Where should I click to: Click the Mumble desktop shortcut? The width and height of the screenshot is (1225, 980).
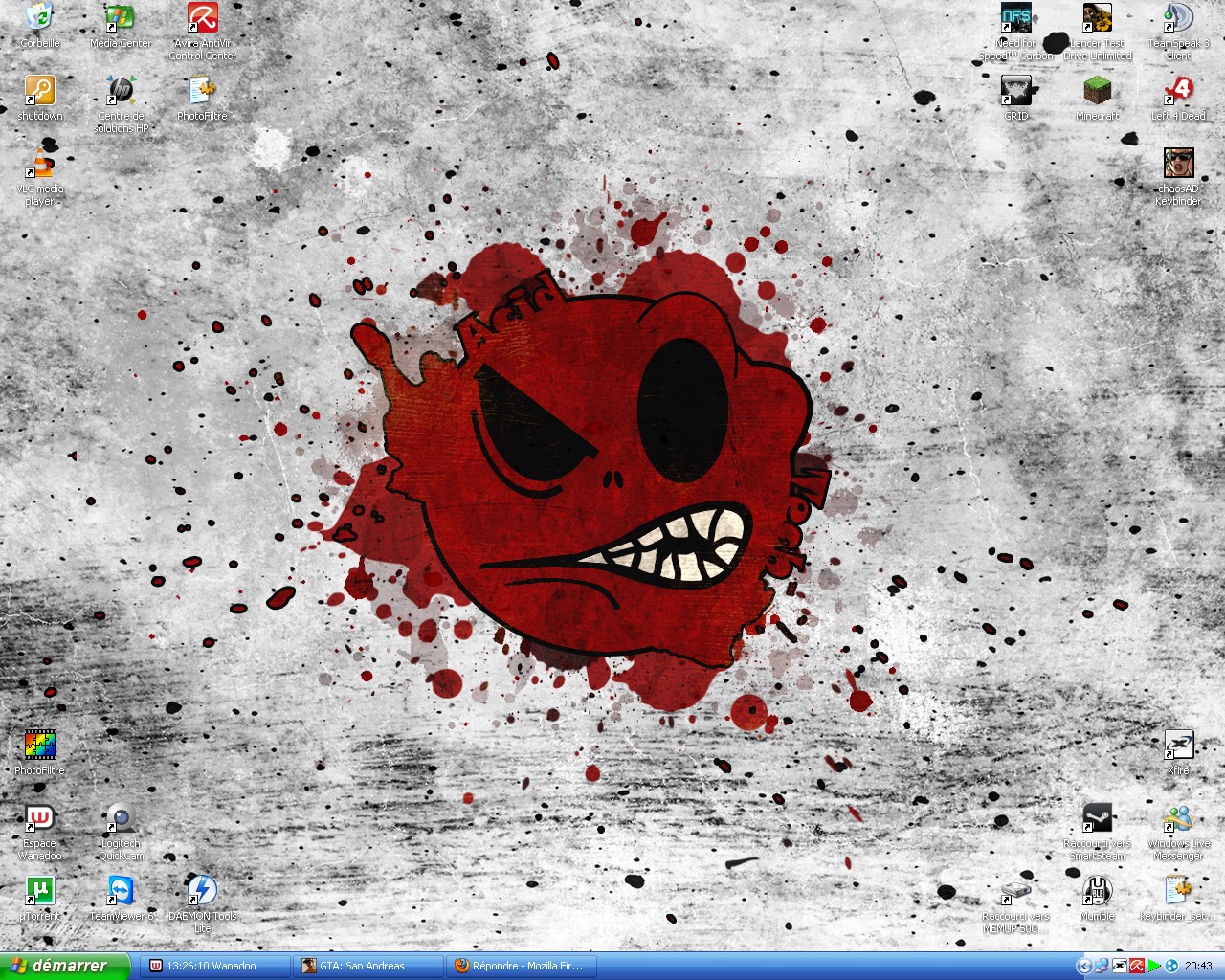click(x=1097, y=891)
